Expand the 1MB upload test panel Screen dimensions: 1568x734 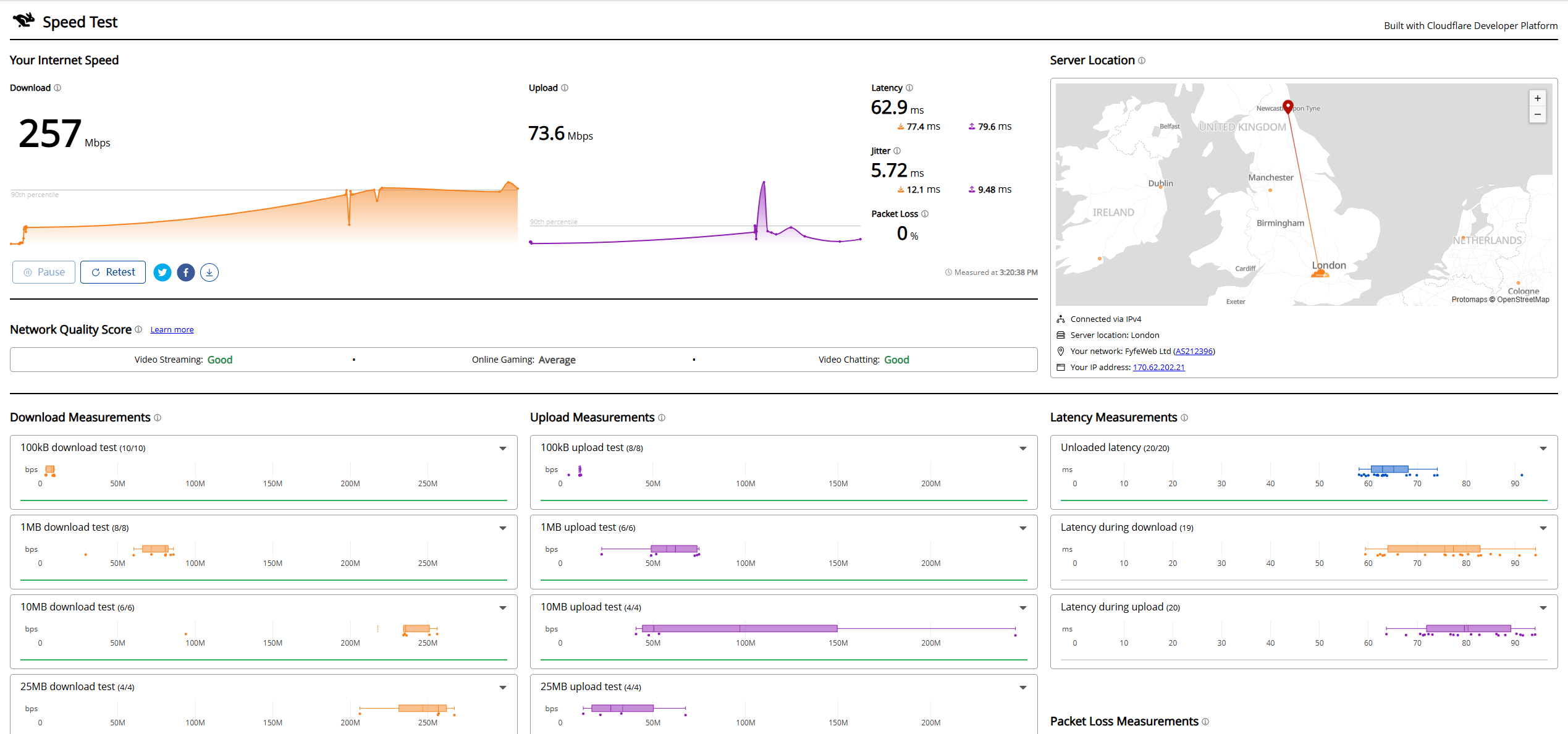click(x=1023, y=528)
